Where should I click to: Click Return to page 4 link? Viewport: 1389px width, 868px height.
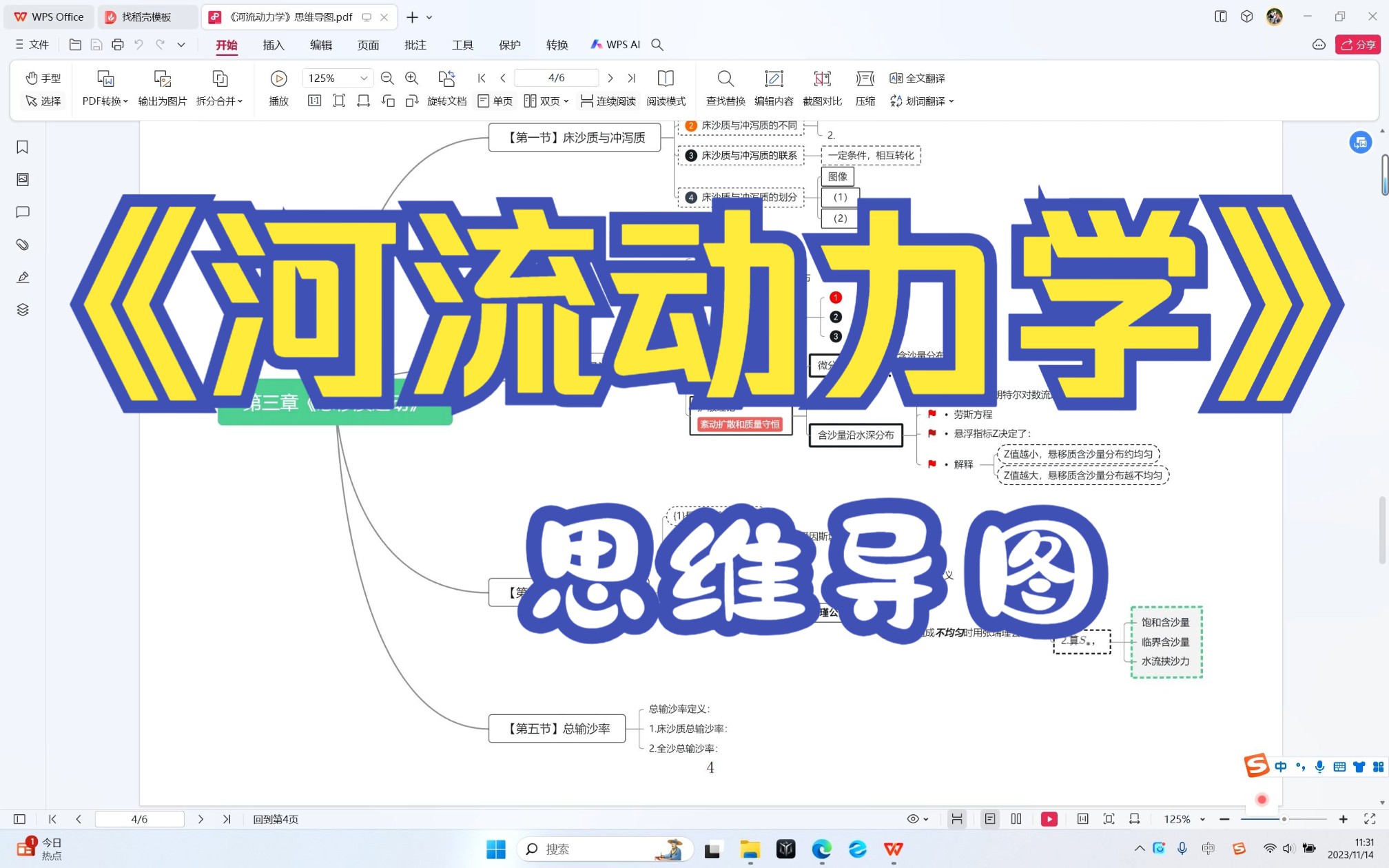tap(276, 819)
